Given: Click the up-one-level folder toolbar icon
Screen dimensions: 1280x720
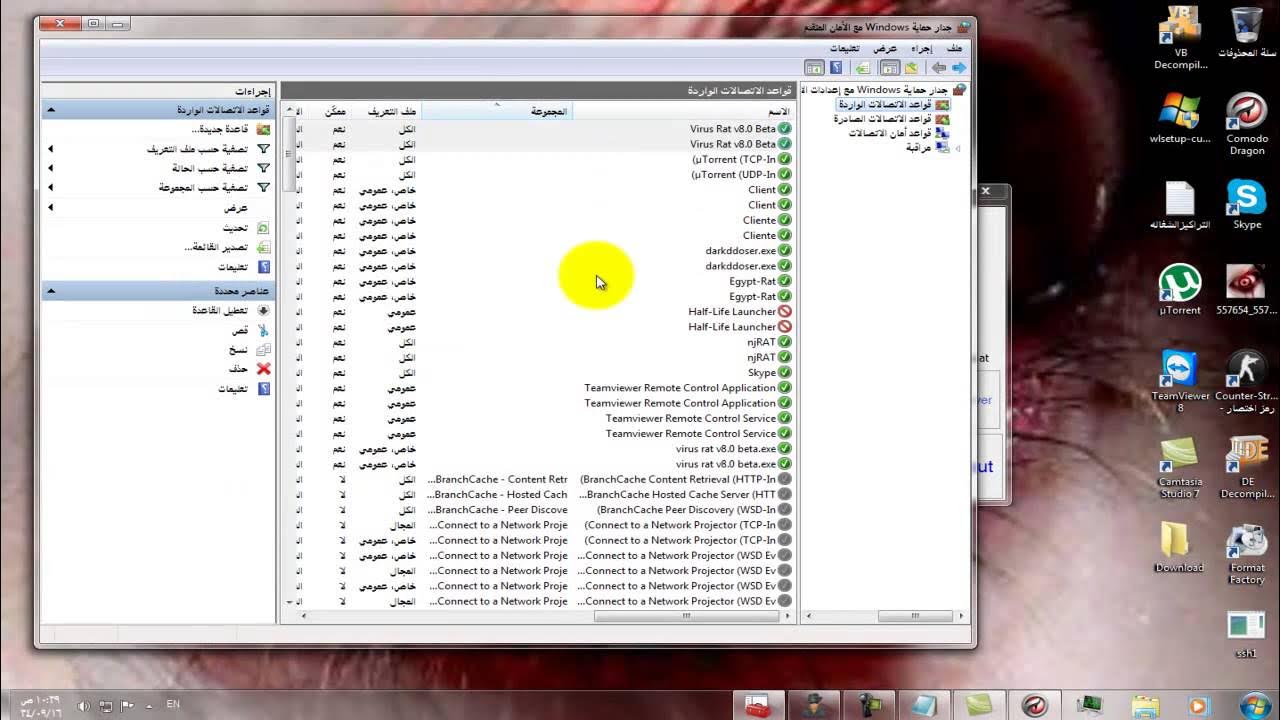Looking at the screenshot, I should coord(911,68).
